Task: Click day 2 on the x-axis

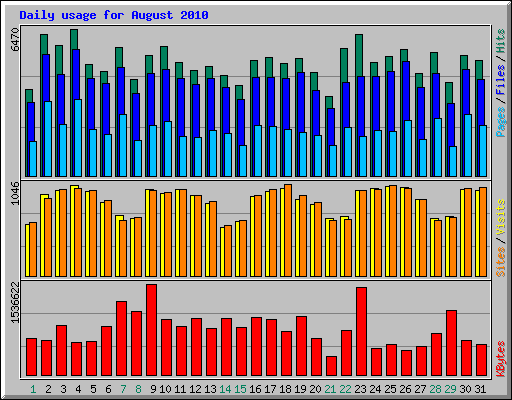Action: (x=48, y=389)
